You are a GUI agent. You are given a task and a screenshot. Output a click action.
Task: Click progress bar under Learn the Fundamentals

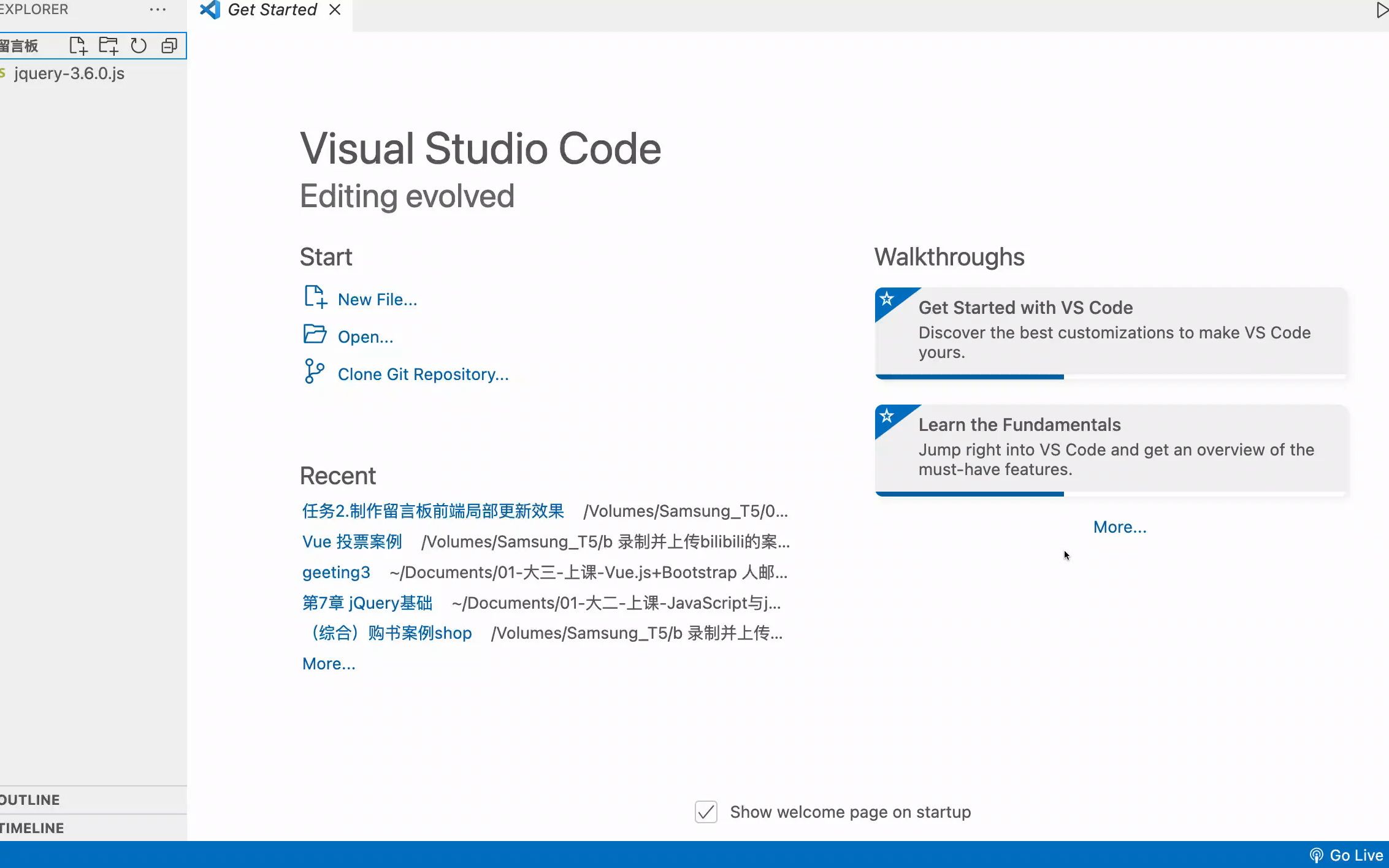pyautogui.click(x=1111, y=494)
